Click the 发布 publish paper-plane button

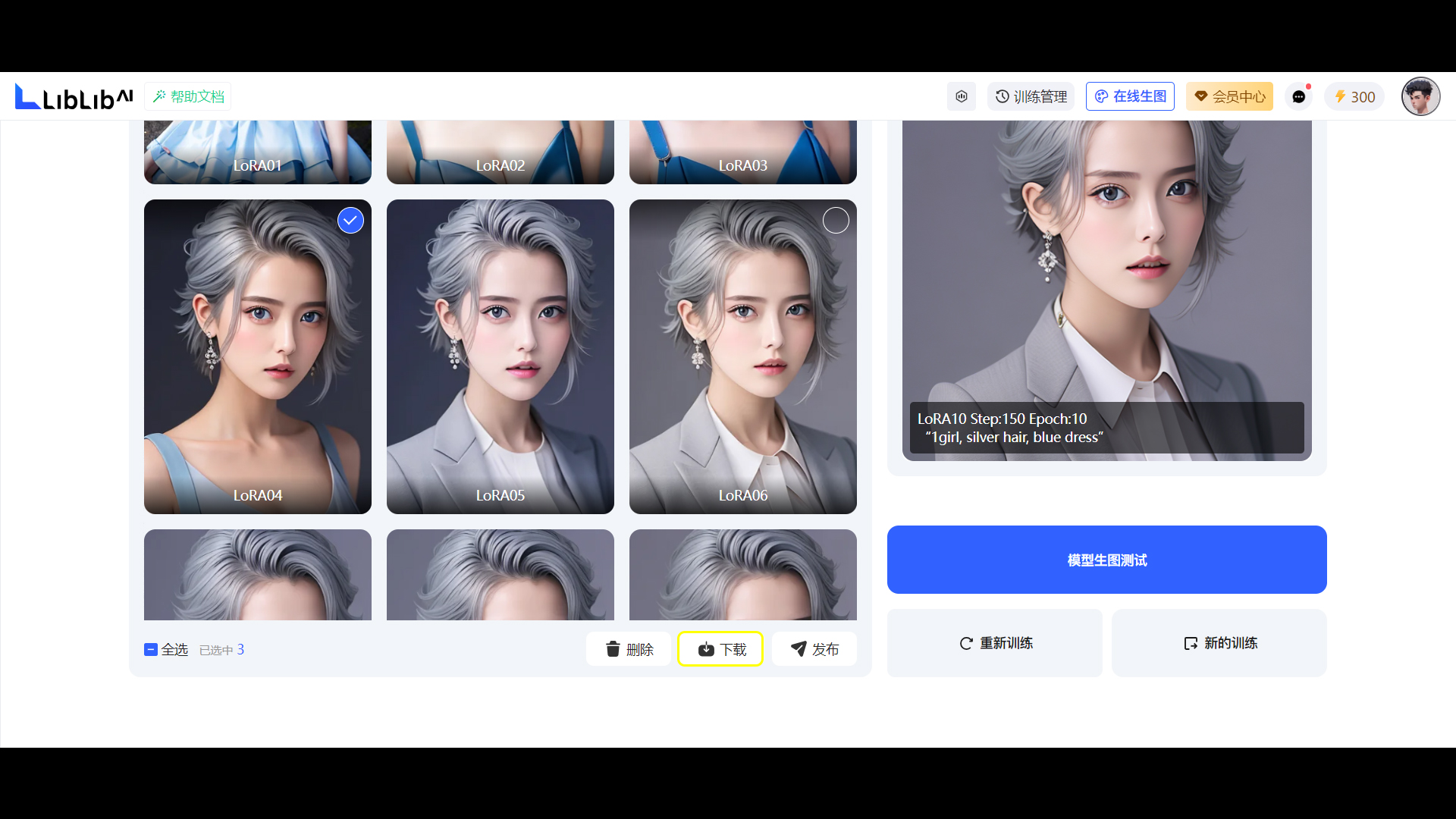coord(814,650)
